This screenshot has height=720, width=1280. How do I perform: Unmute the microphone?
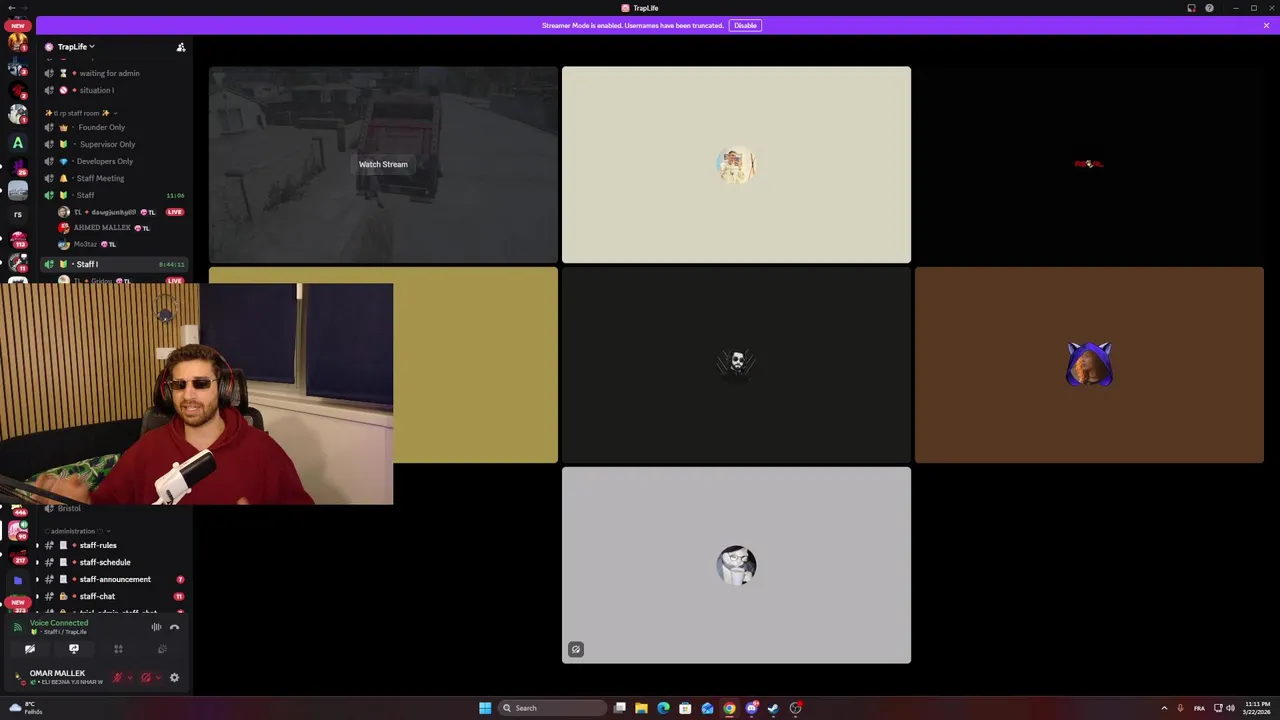117,678
